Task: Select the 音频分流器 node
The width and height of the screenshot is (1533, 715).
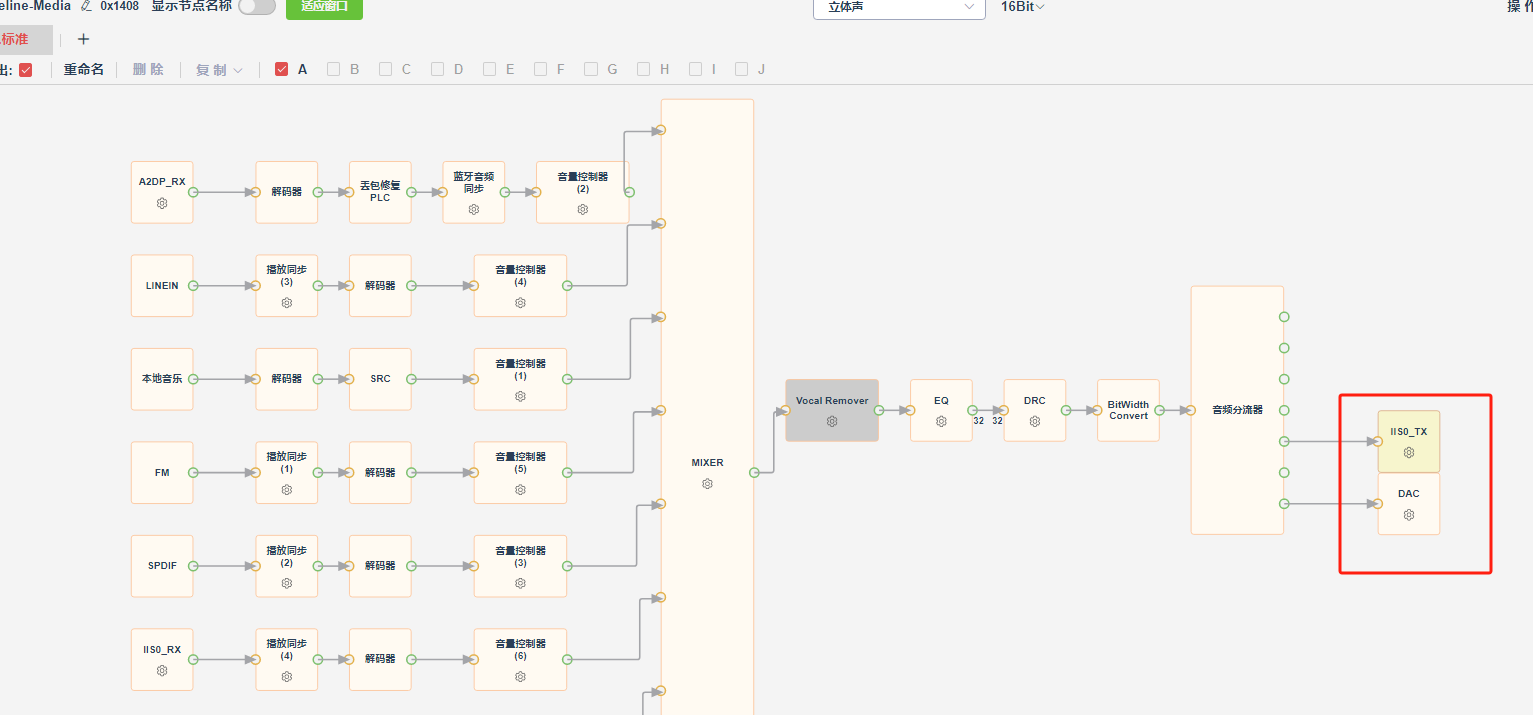Action: pos(1237,410)
